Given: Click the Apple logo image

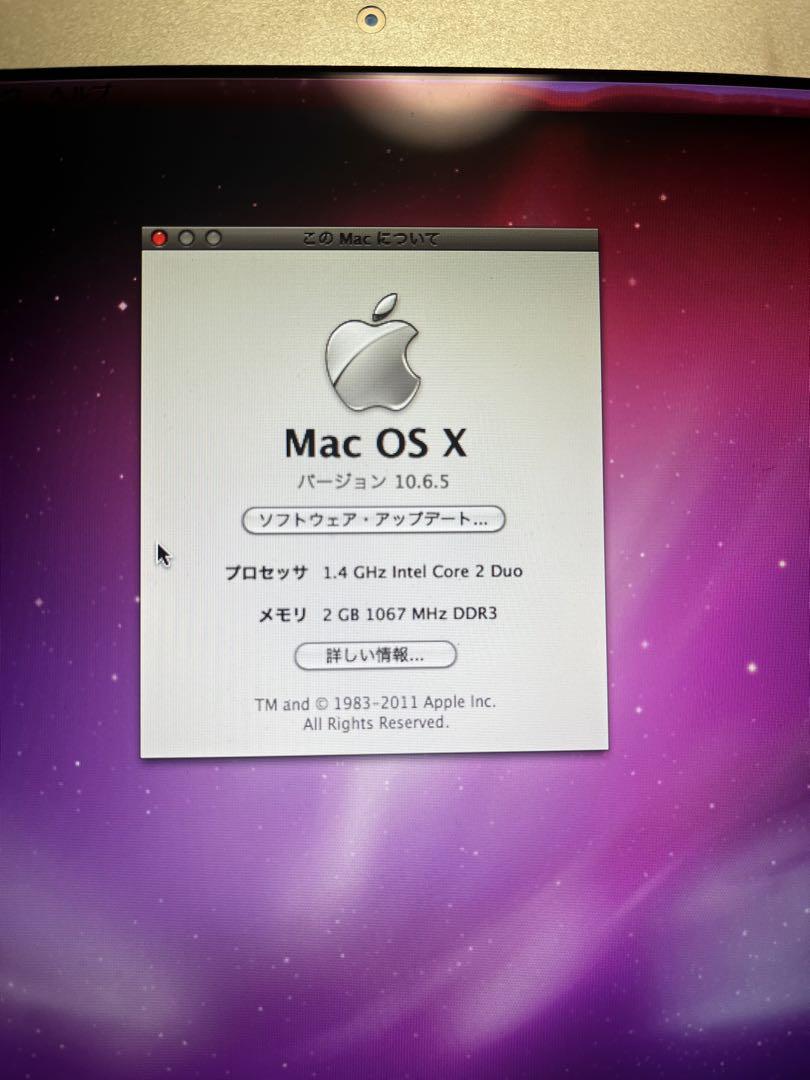Looking at the screenshot, I should click(373, 352).
